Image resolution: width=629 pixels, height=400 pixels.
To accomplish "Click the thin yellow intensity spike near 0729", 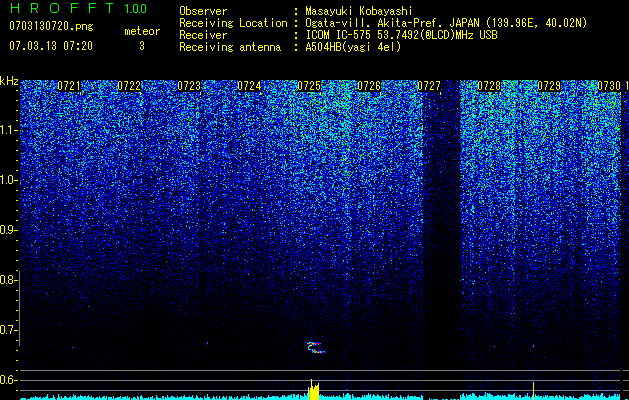I will click(534, 391).
